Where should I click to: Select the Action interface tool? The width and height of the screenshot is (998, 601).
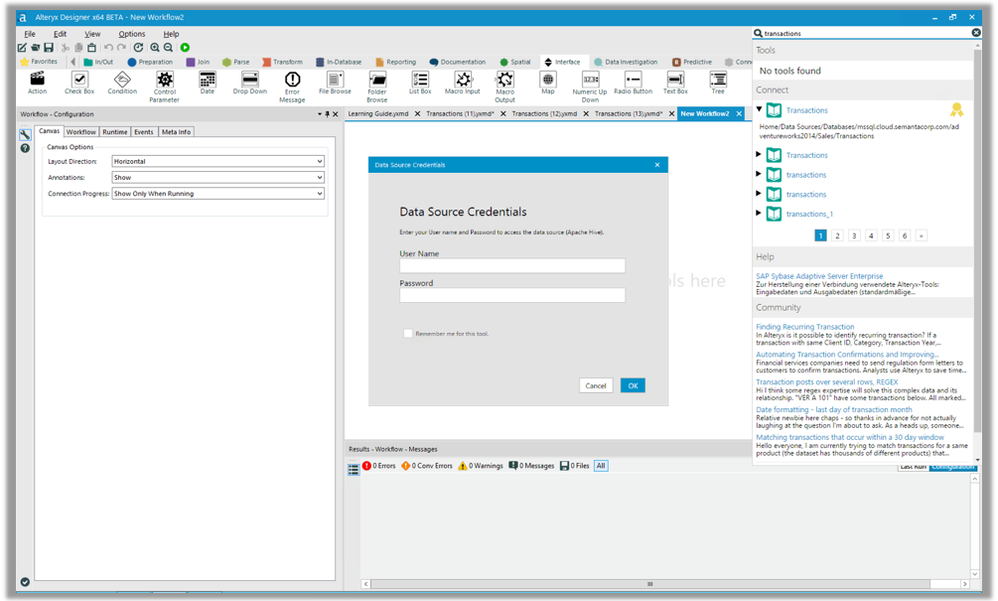(x=37, y=82)
